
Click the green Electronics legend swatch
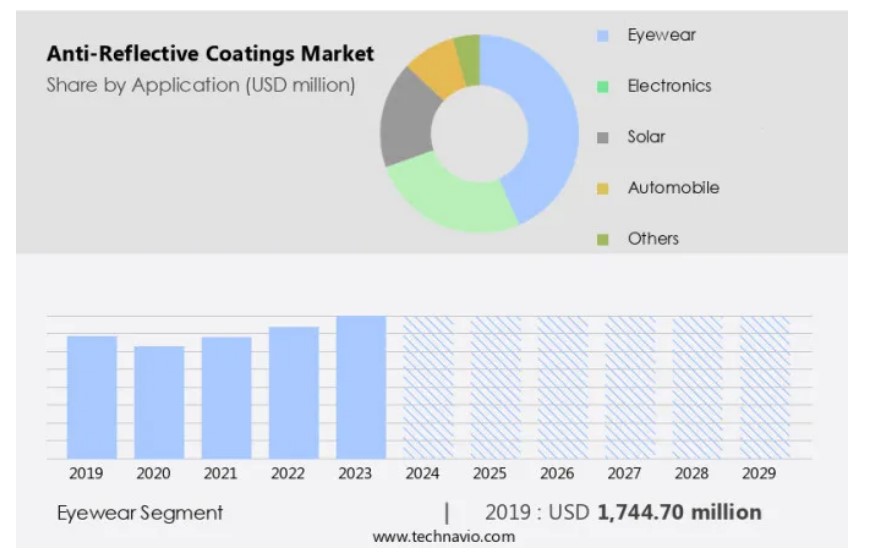coord(602,87)
